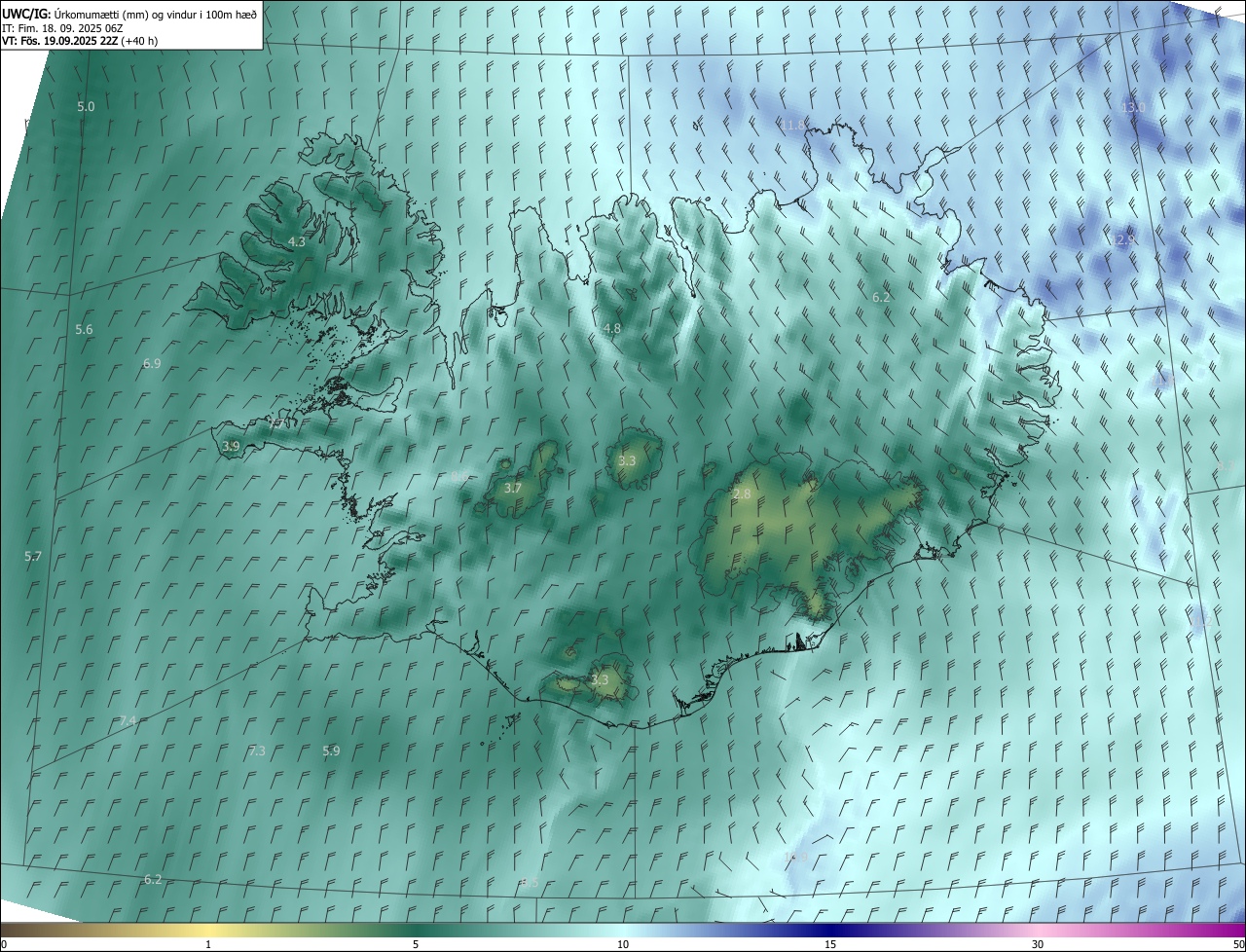Click the colour scale tick label 0
1246x952 pixels.
coord(4,944)
